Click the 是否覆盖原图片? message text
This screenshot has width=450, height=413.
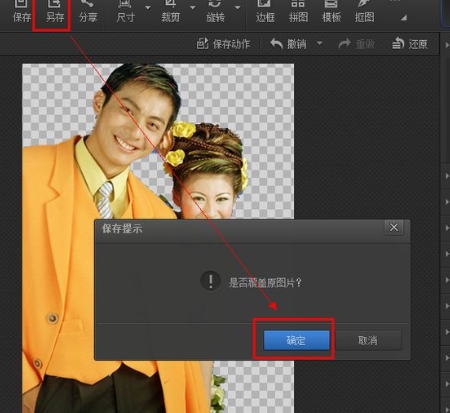[x=265, y=283]
